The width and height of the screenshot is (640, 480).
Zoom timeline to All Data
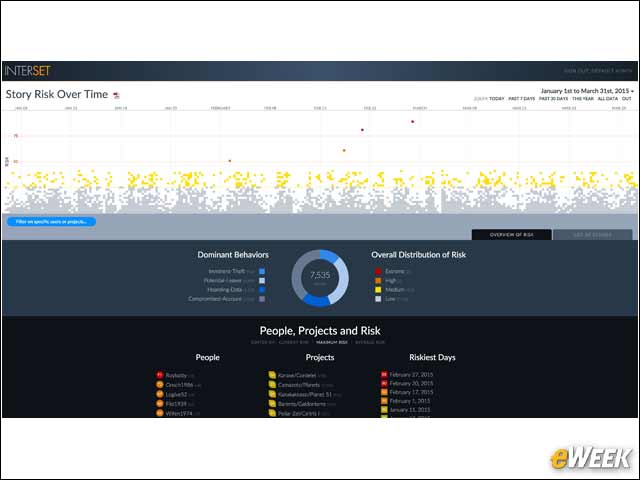tap(607, 99)
